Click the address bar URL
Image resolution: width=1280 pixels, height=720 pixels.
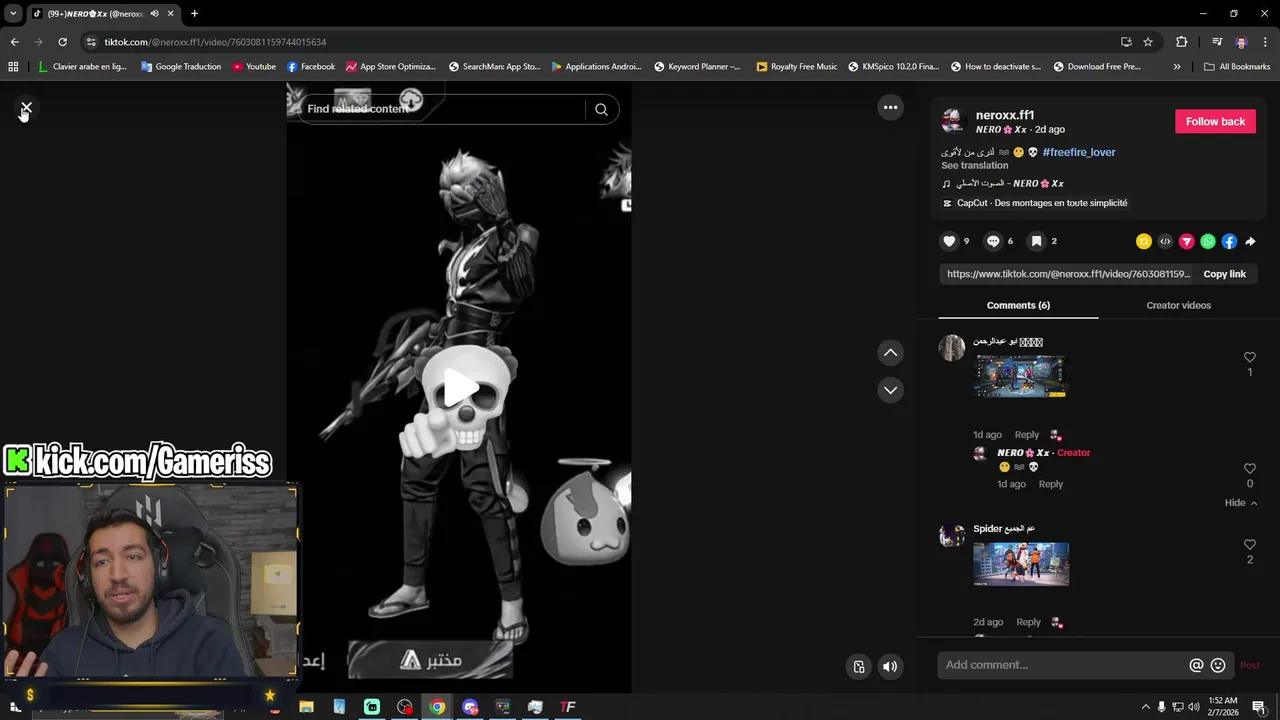(215, 42)
